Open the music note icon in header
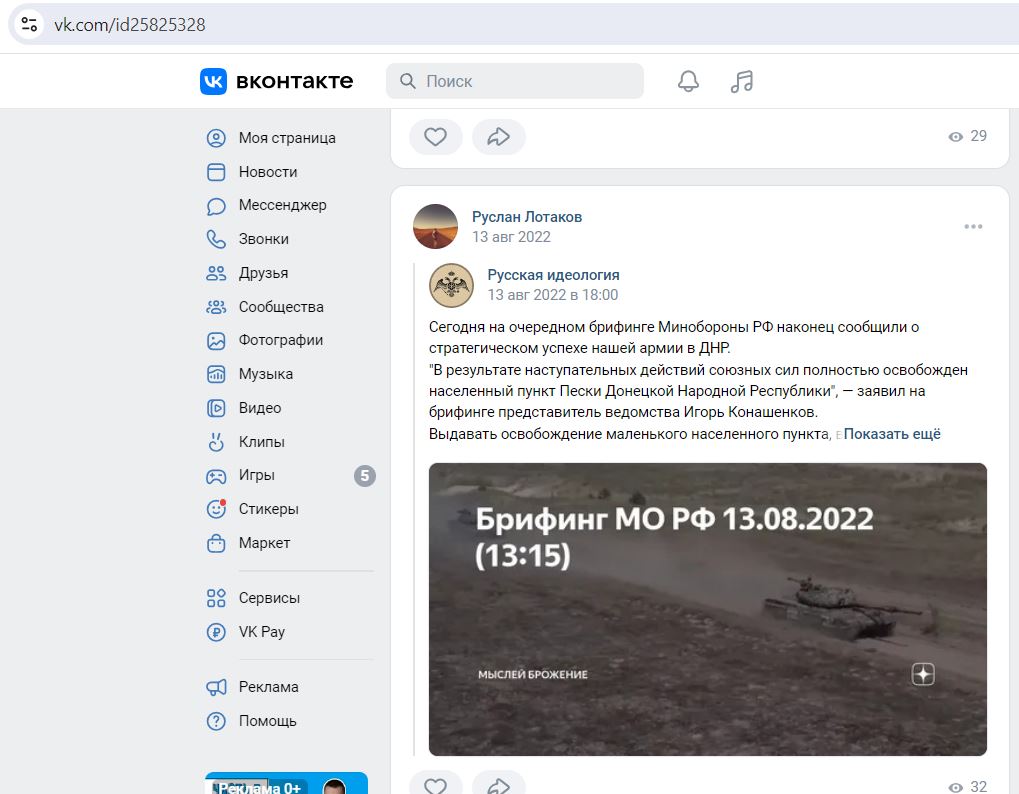 pyautogui.click(x=742, y=81)
